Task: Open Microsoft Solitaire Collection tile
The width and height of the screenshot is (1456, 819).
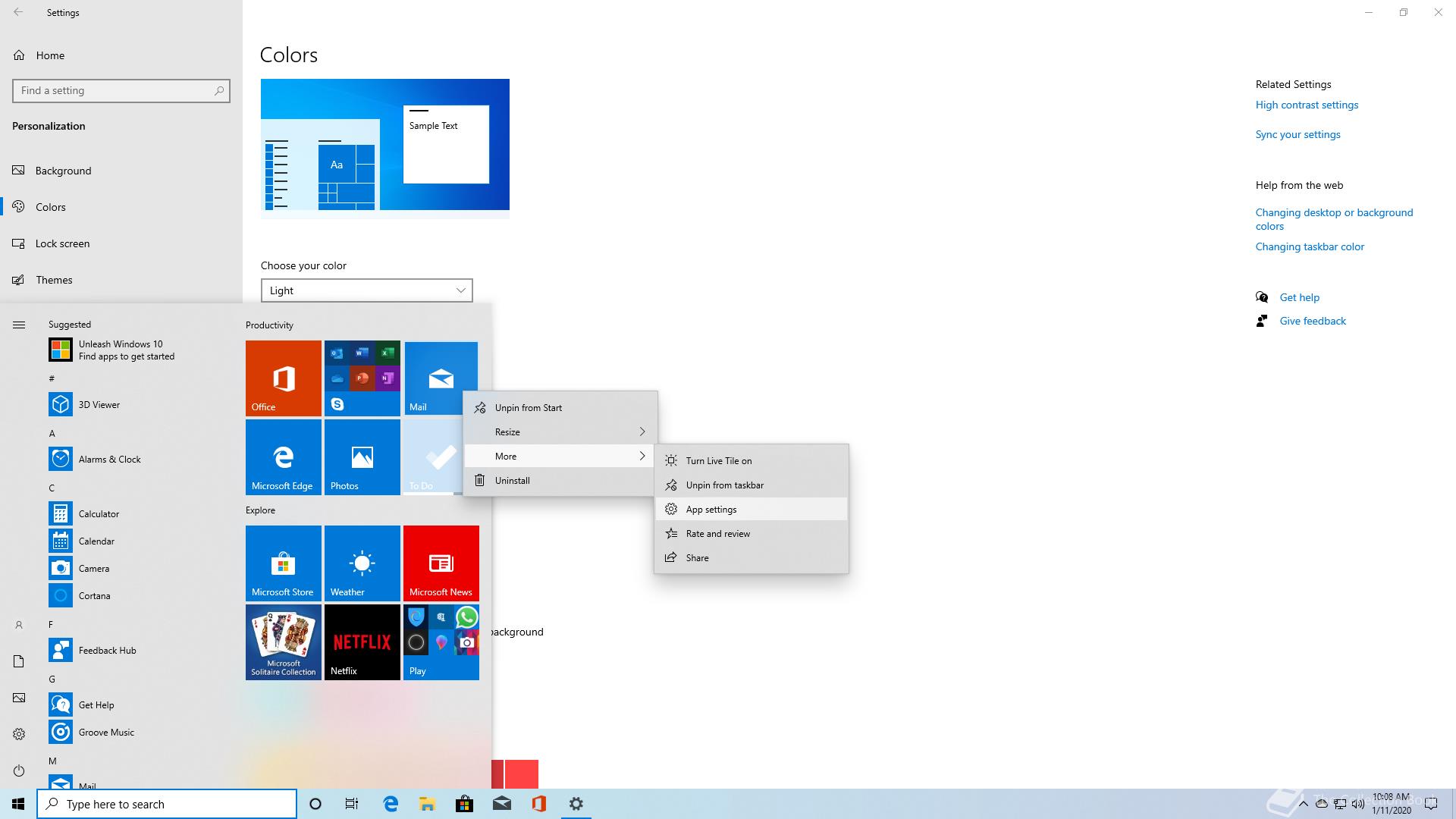Action: coord(284,642)
